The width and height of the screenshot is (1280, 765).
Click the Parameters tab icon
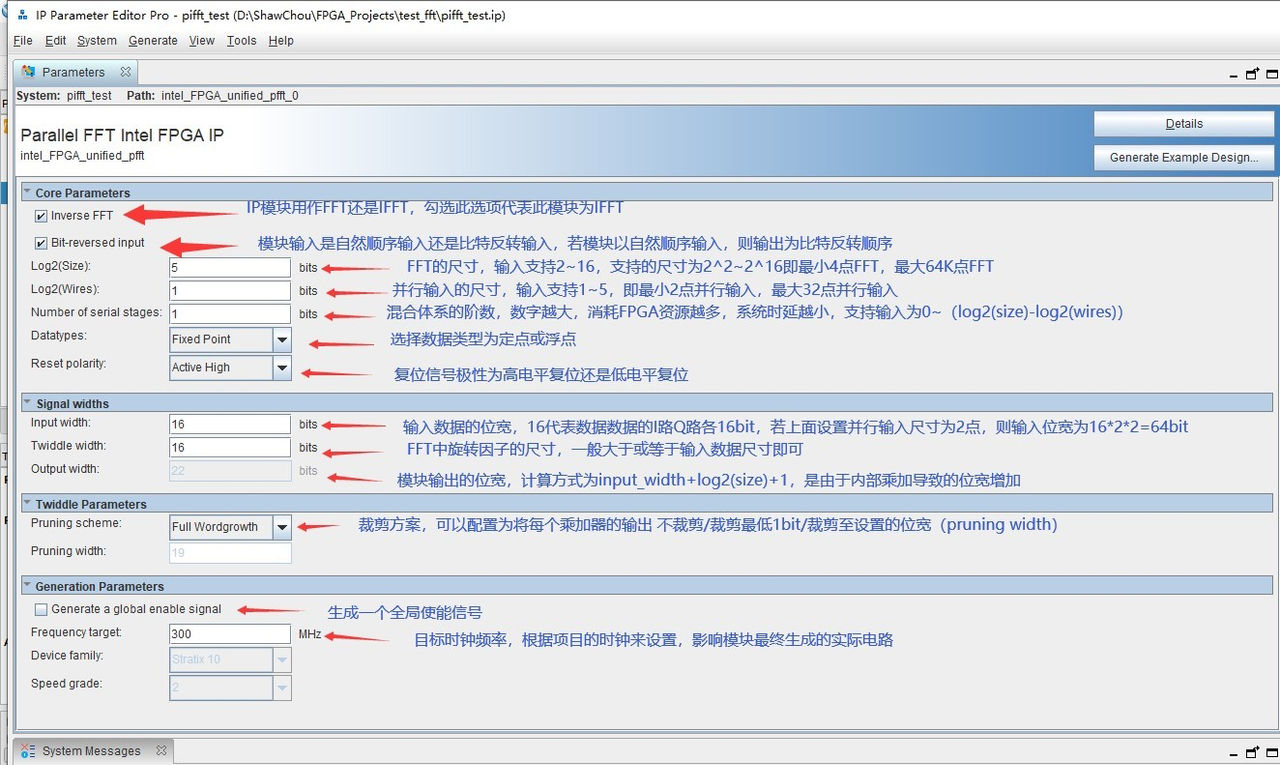(29, 72)
